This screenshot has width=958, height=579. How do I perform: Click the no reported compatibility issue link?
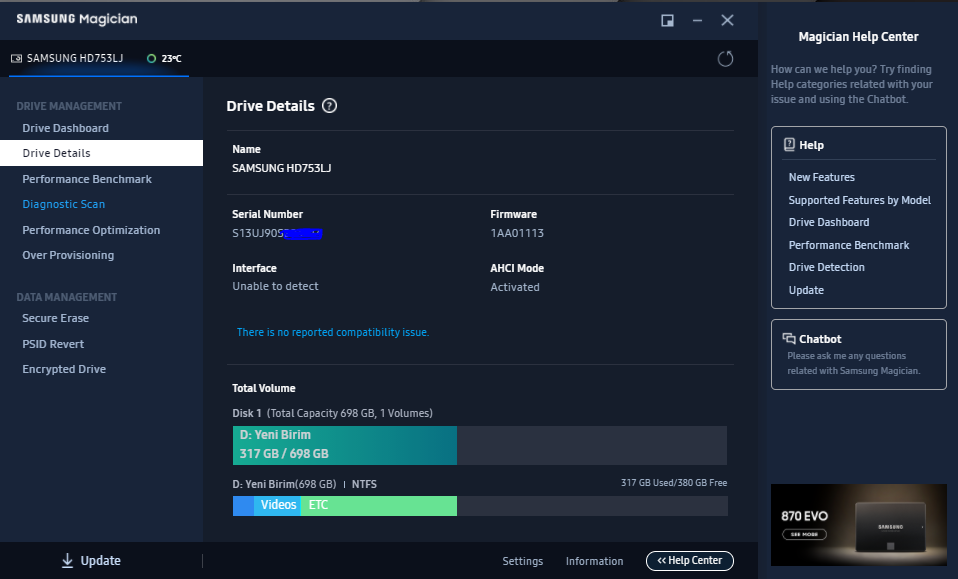tap(333, 332)
